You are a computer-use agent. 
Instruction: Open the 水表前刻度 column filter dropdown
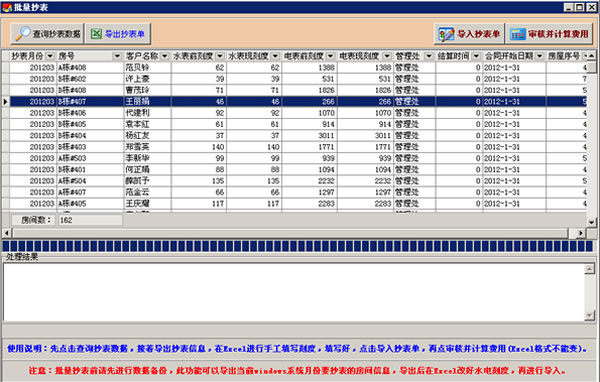click(220, 56)
